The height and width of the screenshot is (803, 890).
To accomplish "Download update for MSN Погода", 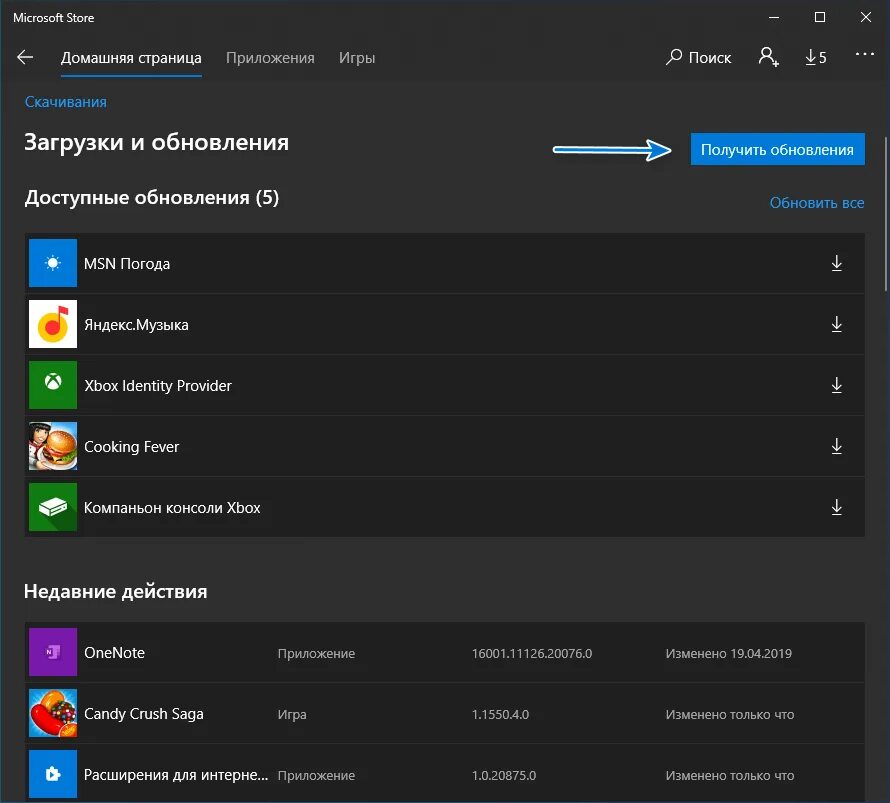I will click(836, 263).
